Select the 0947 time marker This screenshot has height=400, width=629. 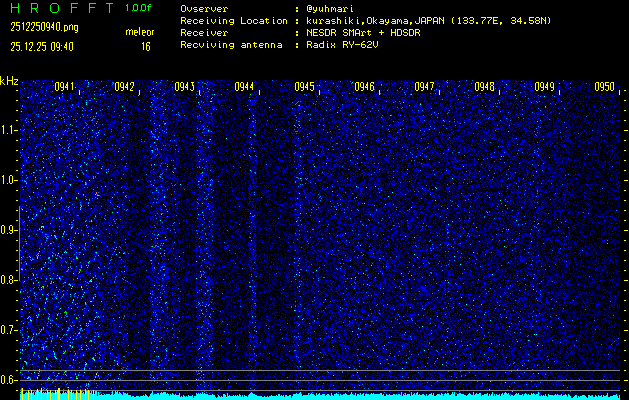[x=425, y=87]
